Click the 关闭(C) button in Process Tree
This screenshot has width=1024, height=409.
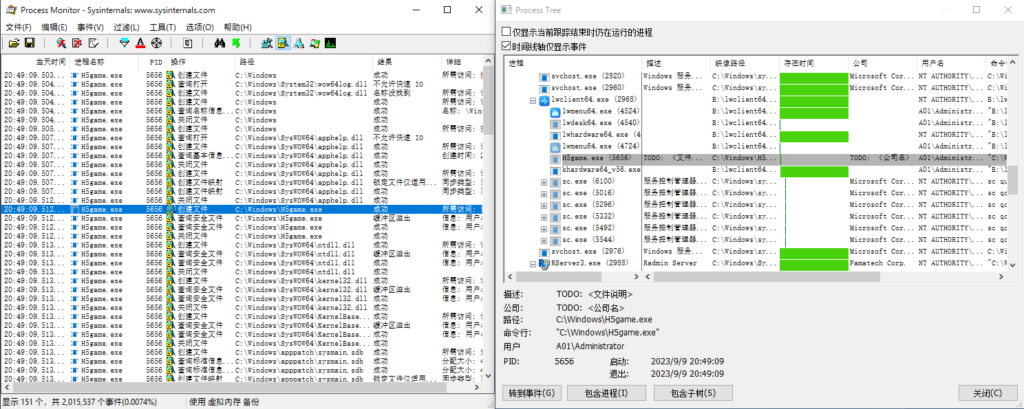point(987,393)
